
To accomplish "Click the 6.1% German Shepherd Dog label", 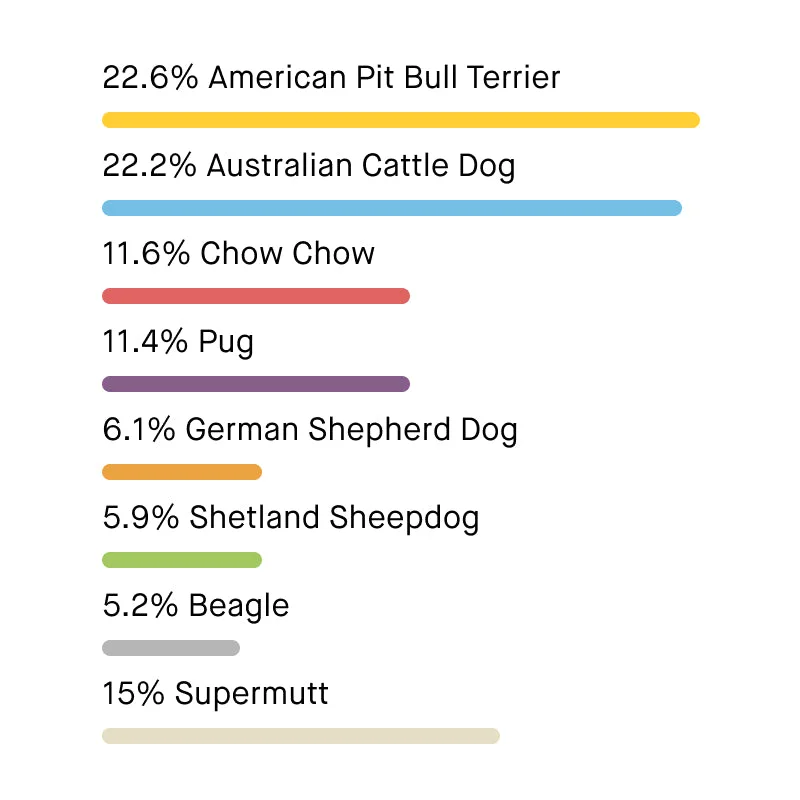I will 310,430.
